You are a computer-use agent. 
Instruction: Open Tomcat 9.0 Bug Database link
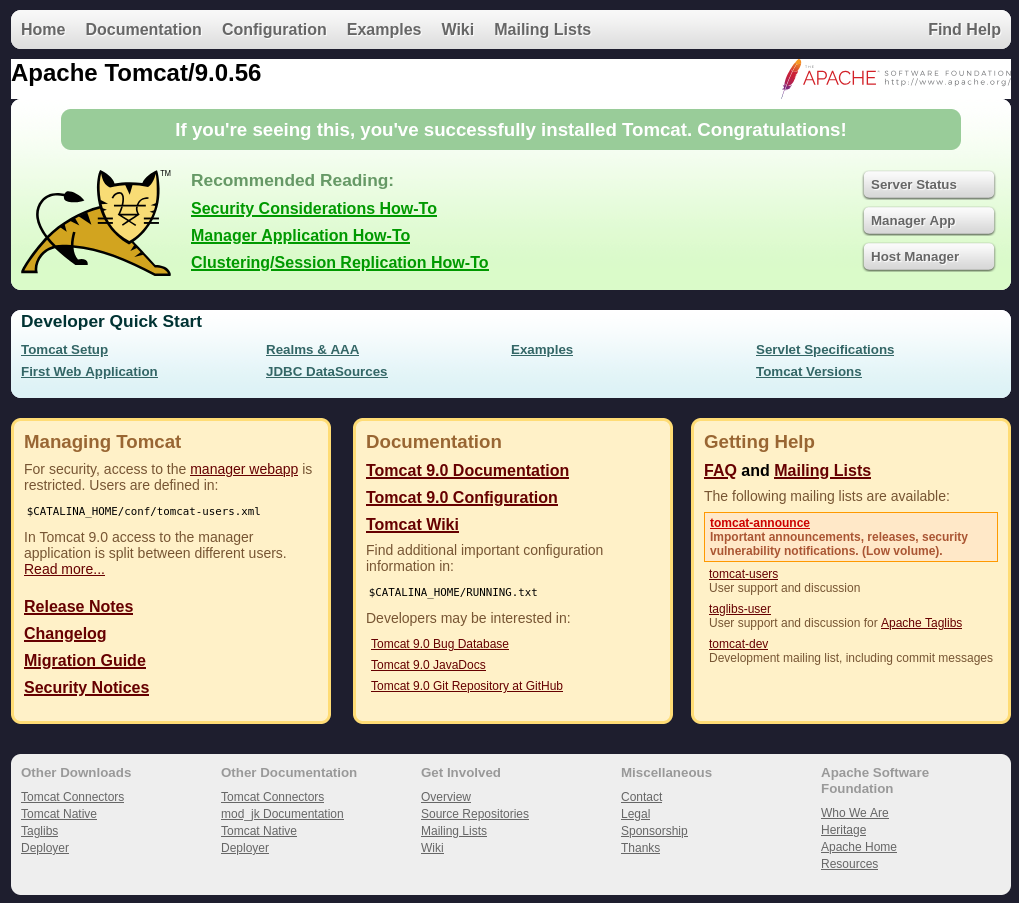440,644
